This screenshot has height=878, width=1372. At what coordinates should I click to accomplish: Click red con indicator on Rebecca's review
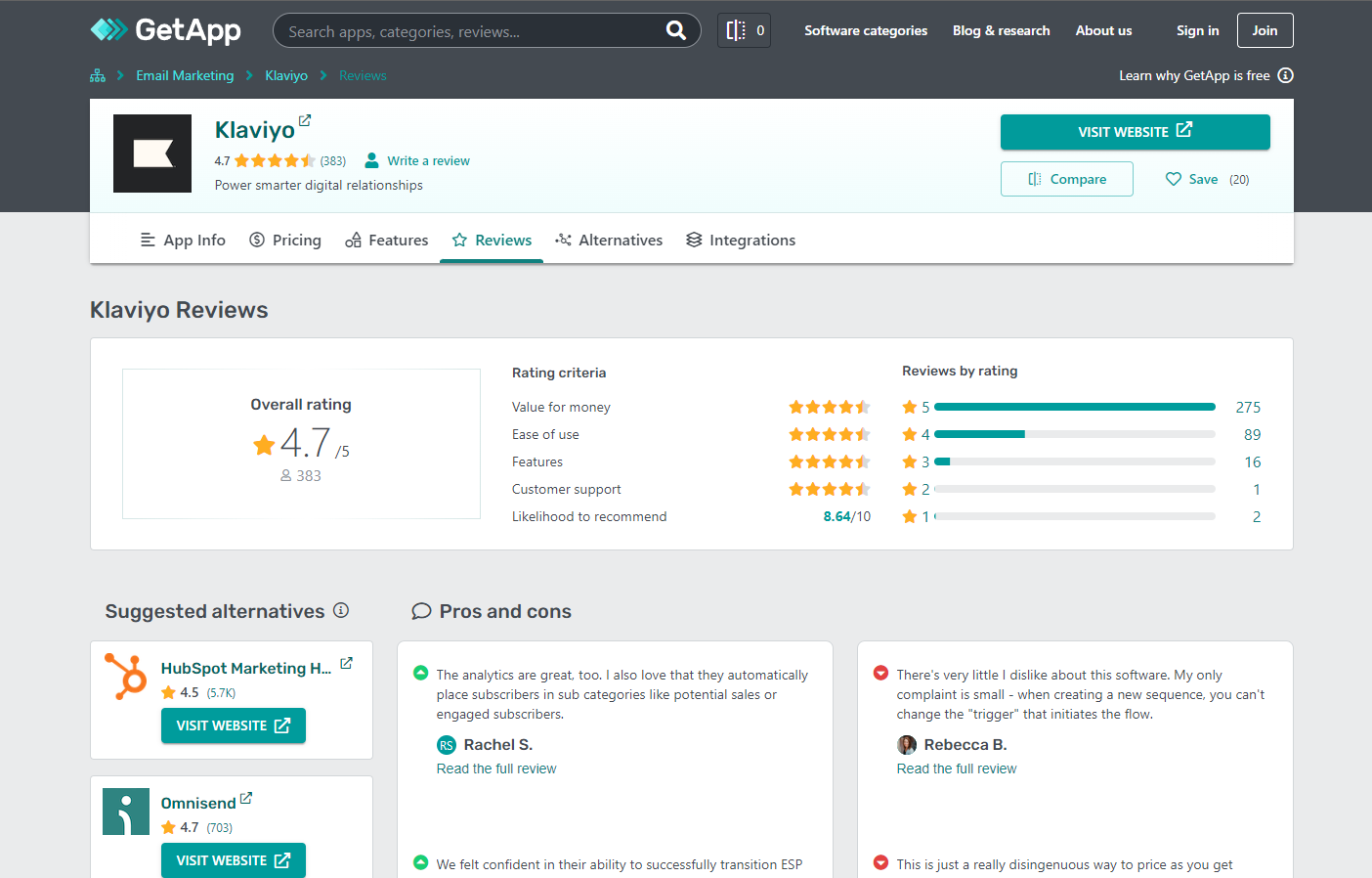880,673
